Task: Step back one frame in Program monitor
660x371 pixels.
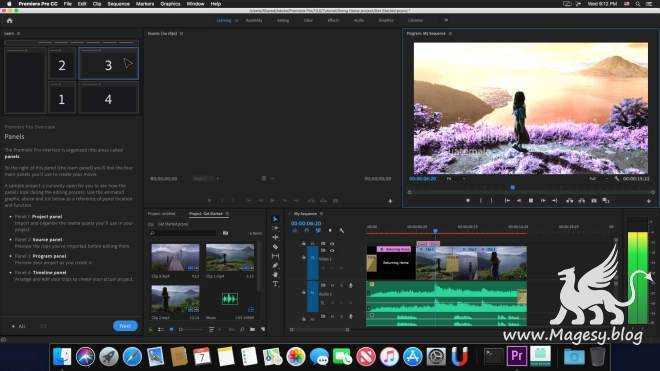Action: coord(519,201)
